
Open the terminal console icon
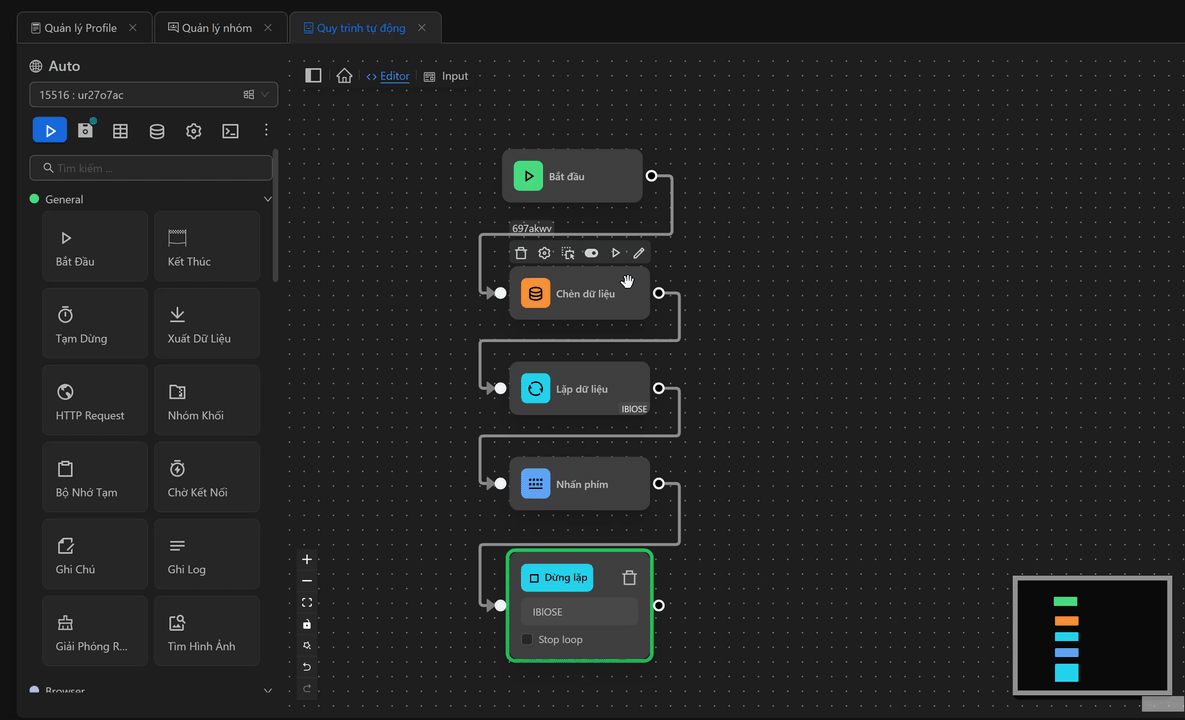coord(230,131)
